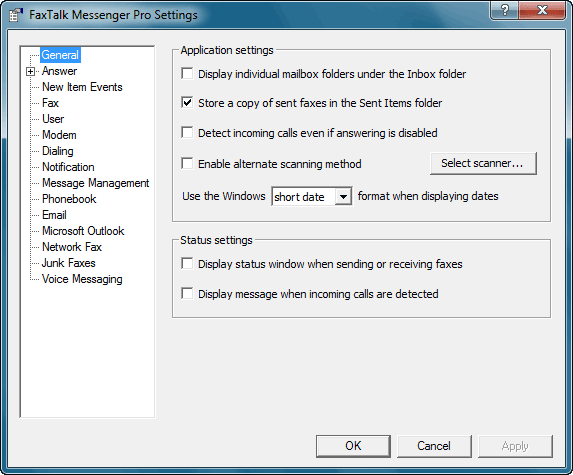Uncheck Store a copy of sent faxes
Image resolution: width=573 pixels, height=475 pixels.
(x=187, y=103)
